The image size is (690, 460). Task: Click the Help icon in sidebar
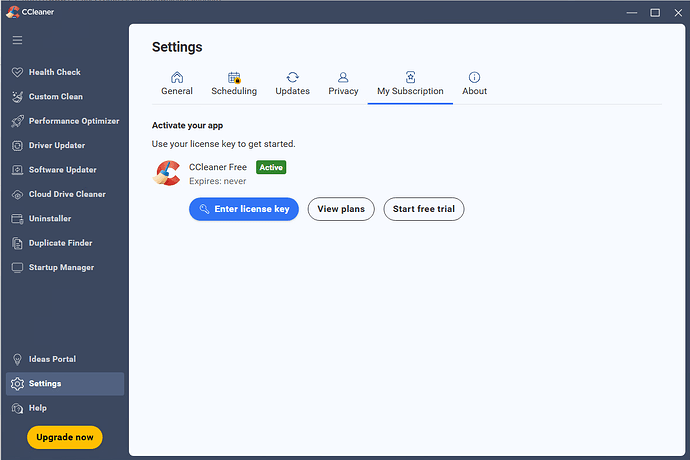(17, 408)
